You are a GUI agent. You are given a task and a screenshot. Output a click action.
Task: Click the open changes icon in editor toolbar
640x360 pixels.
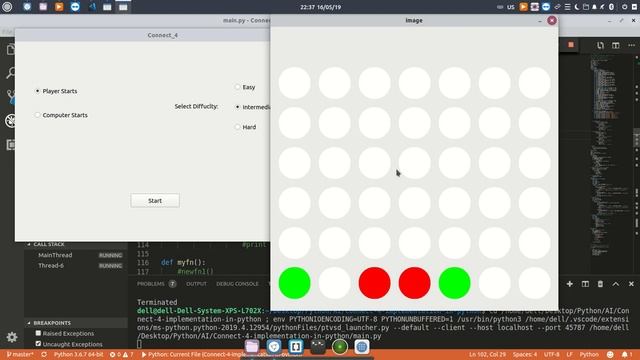coord(600,45)
